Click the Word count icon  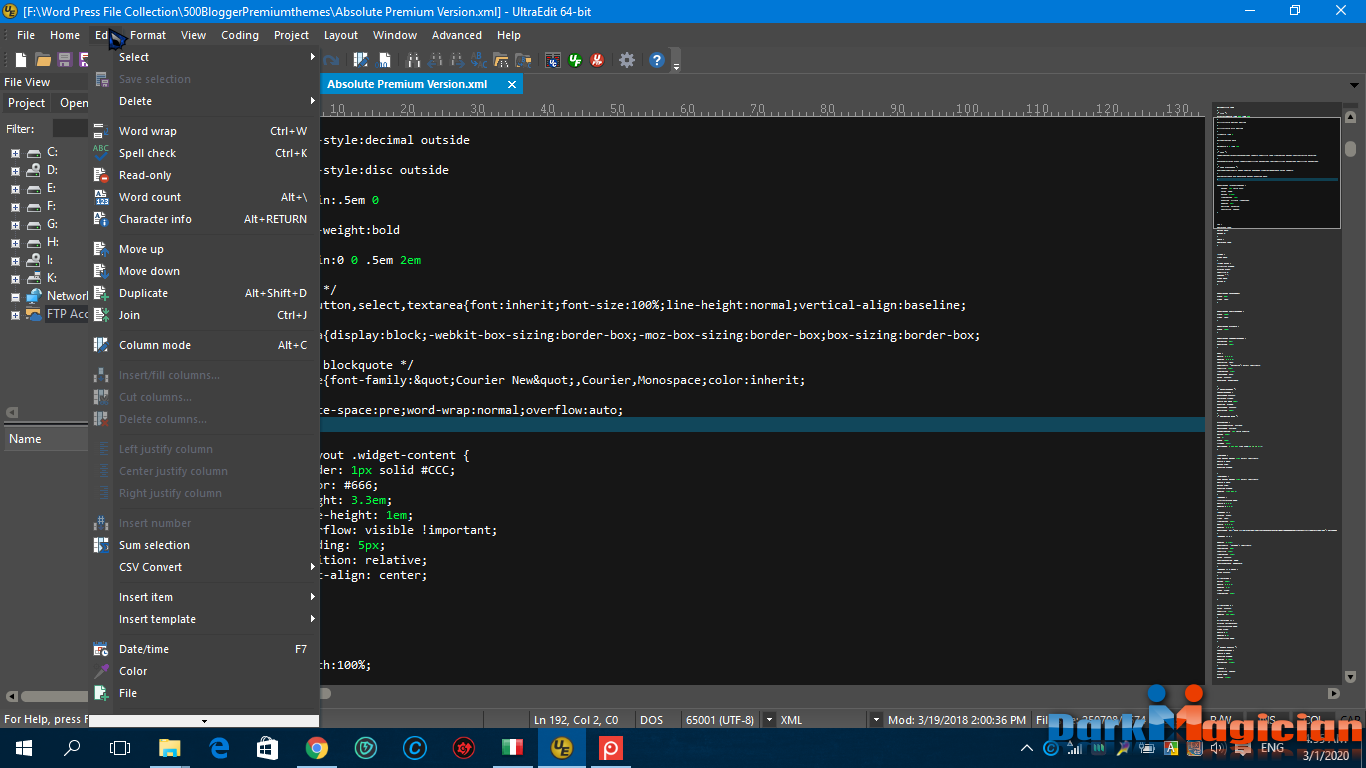[x=101, y=197]
